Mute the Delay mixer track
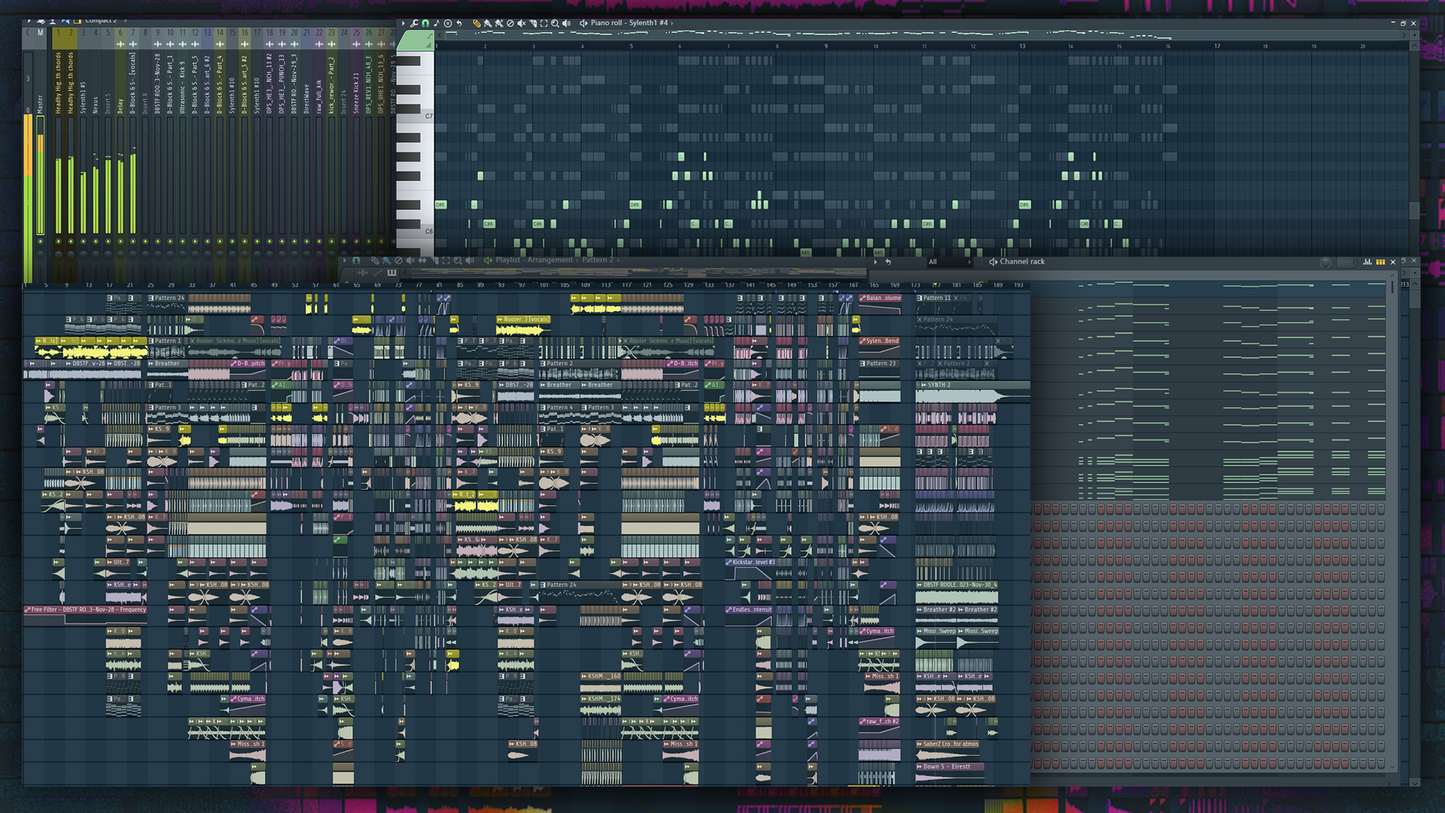 (121, 241)
